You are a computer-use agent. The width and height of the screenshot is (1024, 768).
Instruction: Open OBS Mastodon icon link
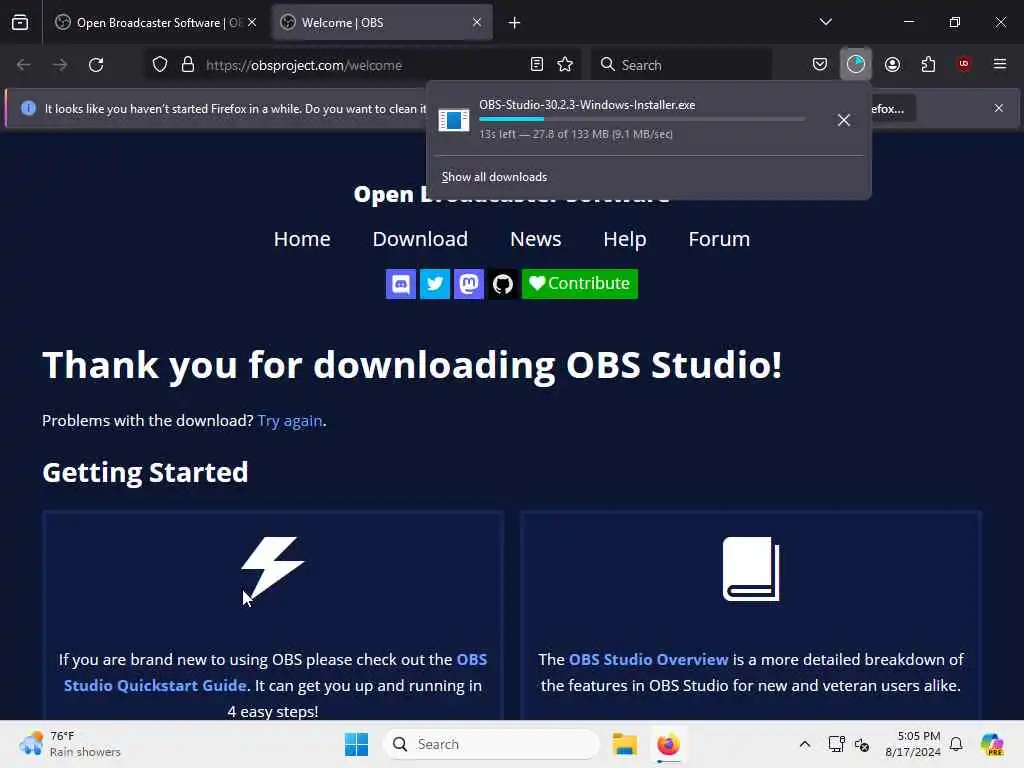pos(469,284)
